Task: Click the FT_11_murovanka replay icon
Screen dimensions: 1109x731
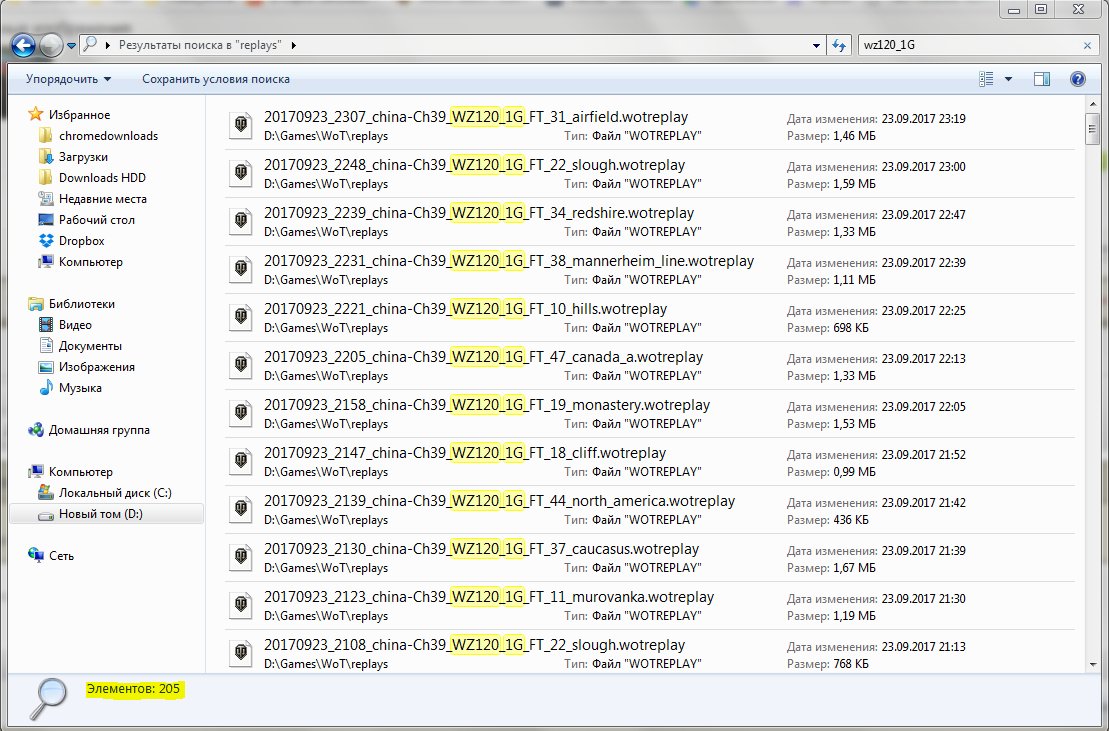Action: (x=241, y=607)
